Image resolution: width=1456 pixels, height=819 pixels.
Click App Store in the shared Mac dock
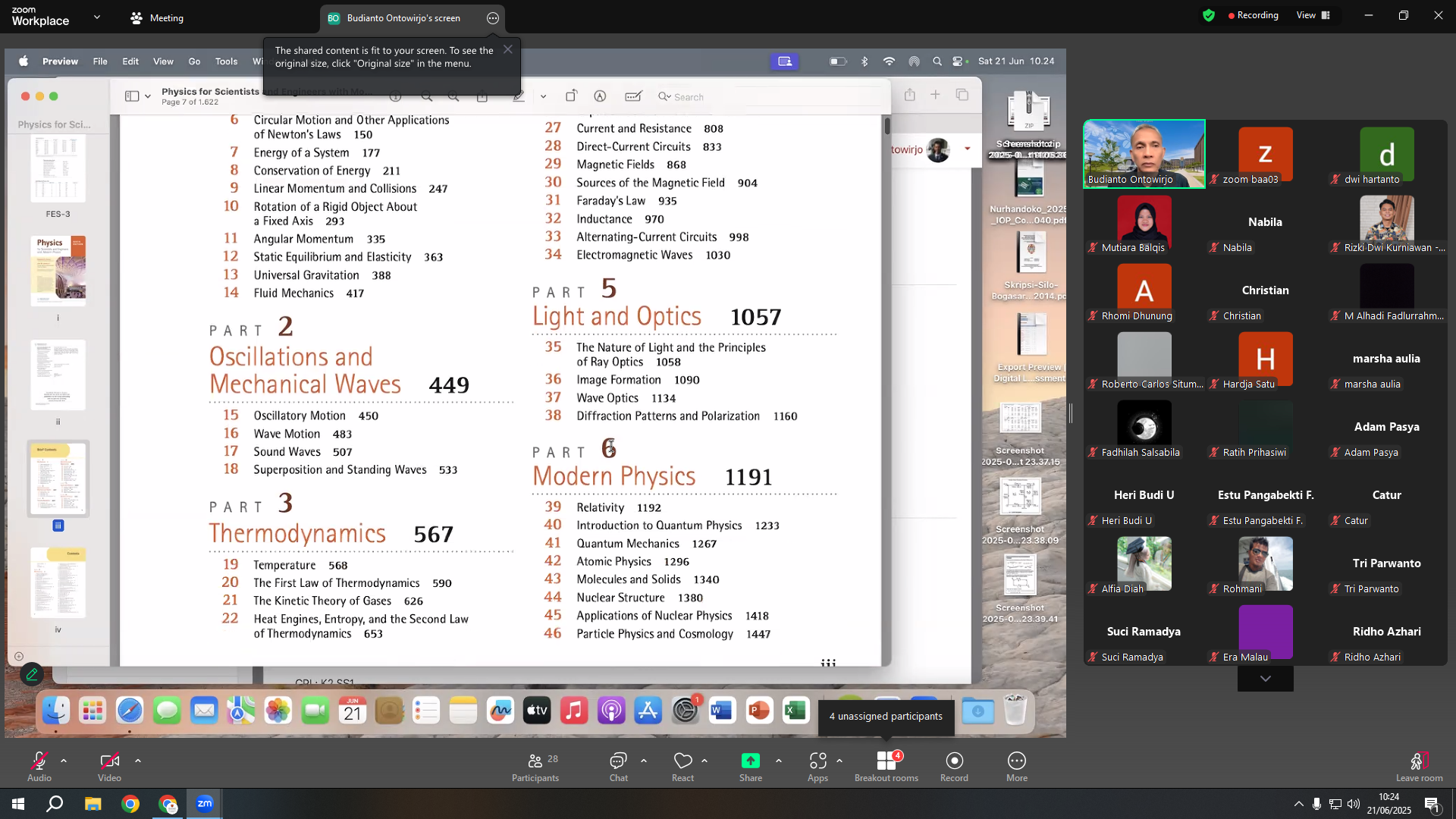pos(648,711)
